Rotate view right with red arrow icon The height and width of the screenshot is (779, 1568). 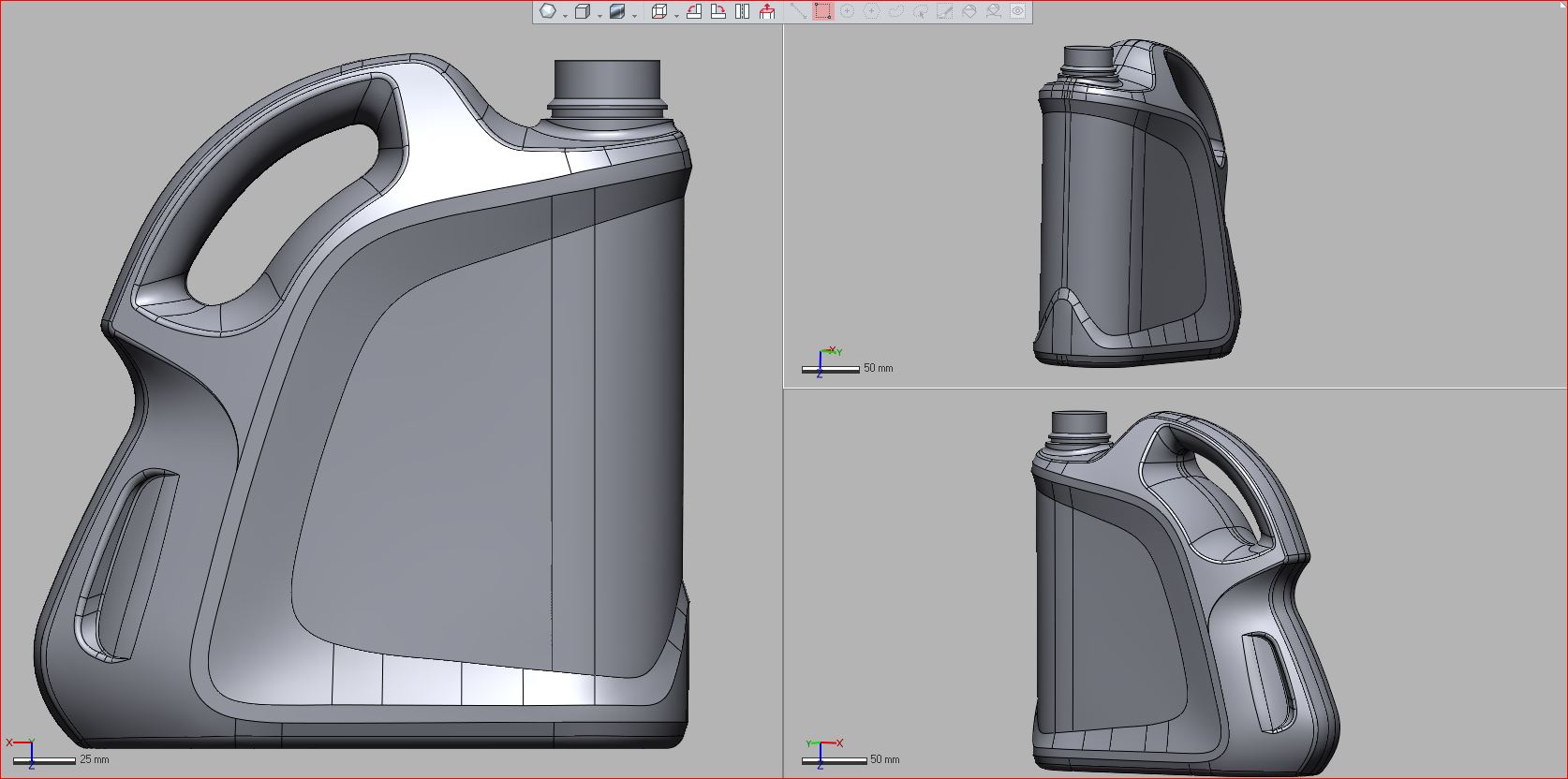pyautogui.click(x=718, y=12)
